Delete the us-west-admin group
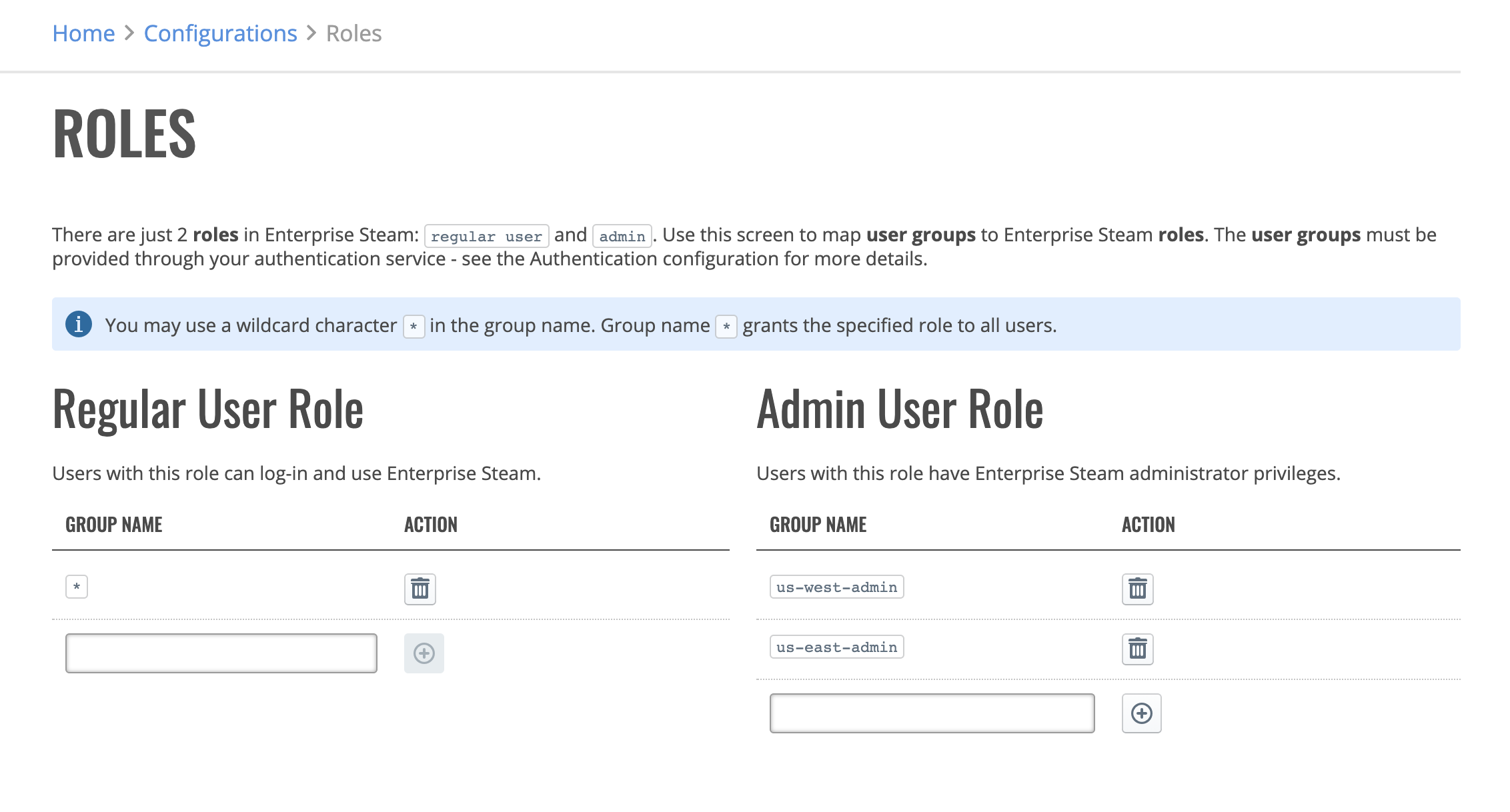The height and width of the screenshot is (812, 1510). pyautogui.click(x=1138, y=589)
